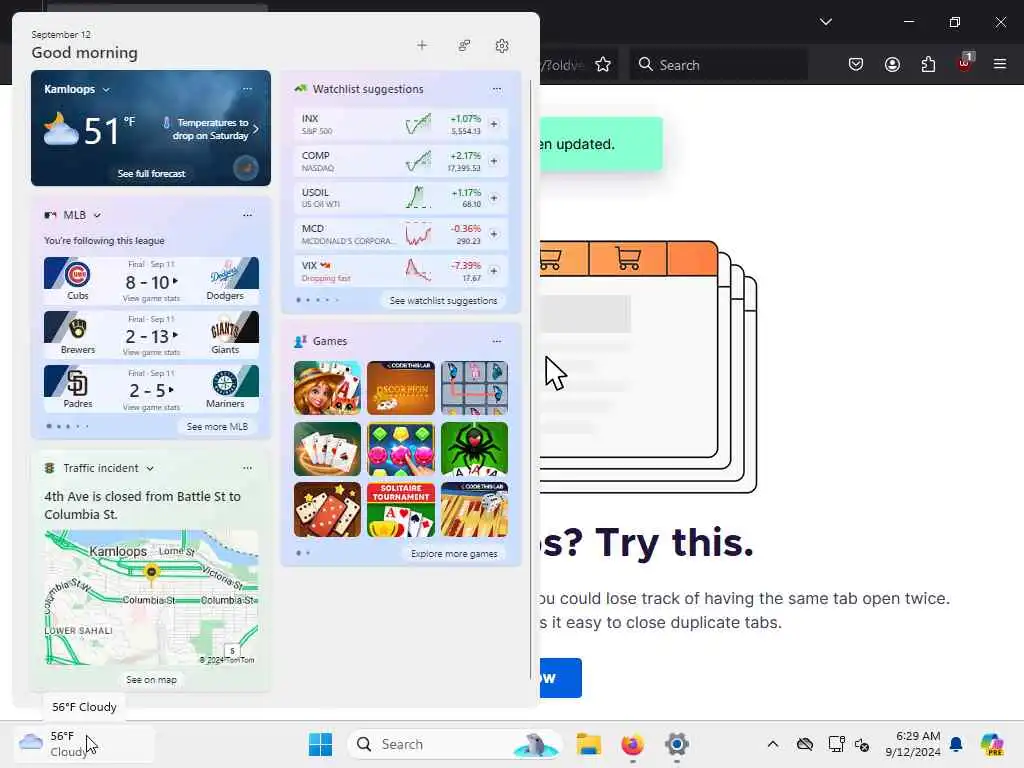The image size is (1024, 768).
Task: Open Firefox extensions puzzle icon
Action: [928, 65]
